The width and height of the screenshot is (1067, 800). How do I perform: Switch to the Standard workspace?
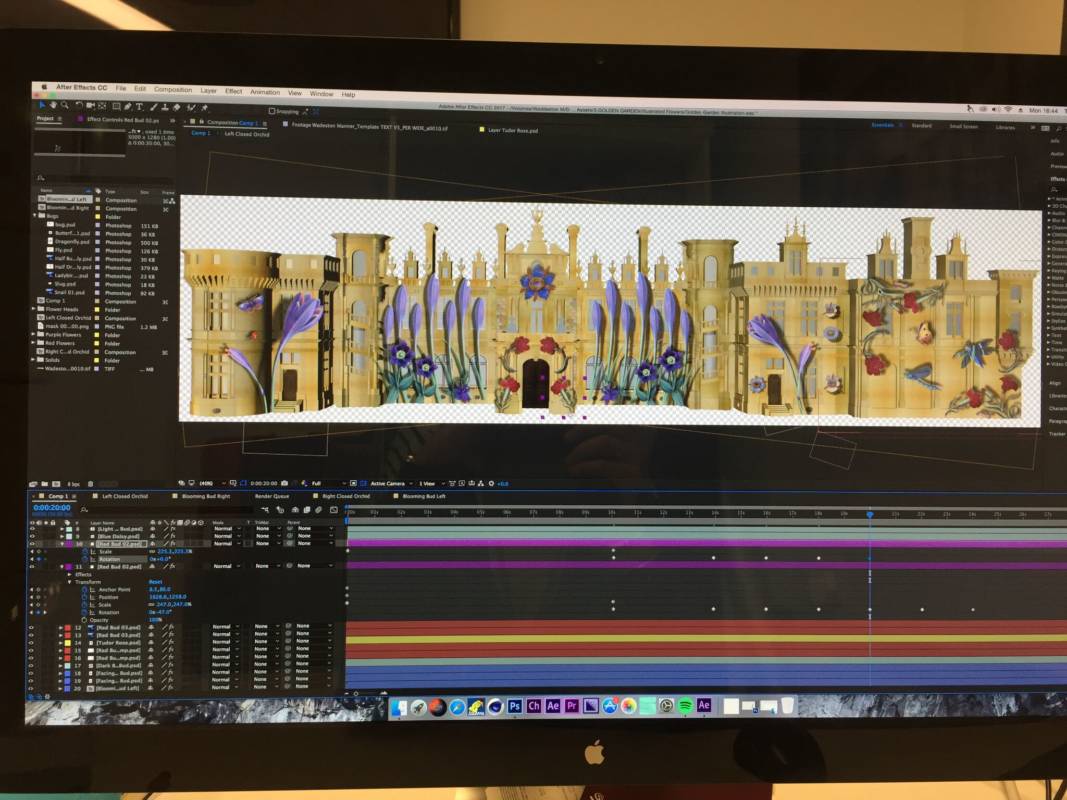920,126
